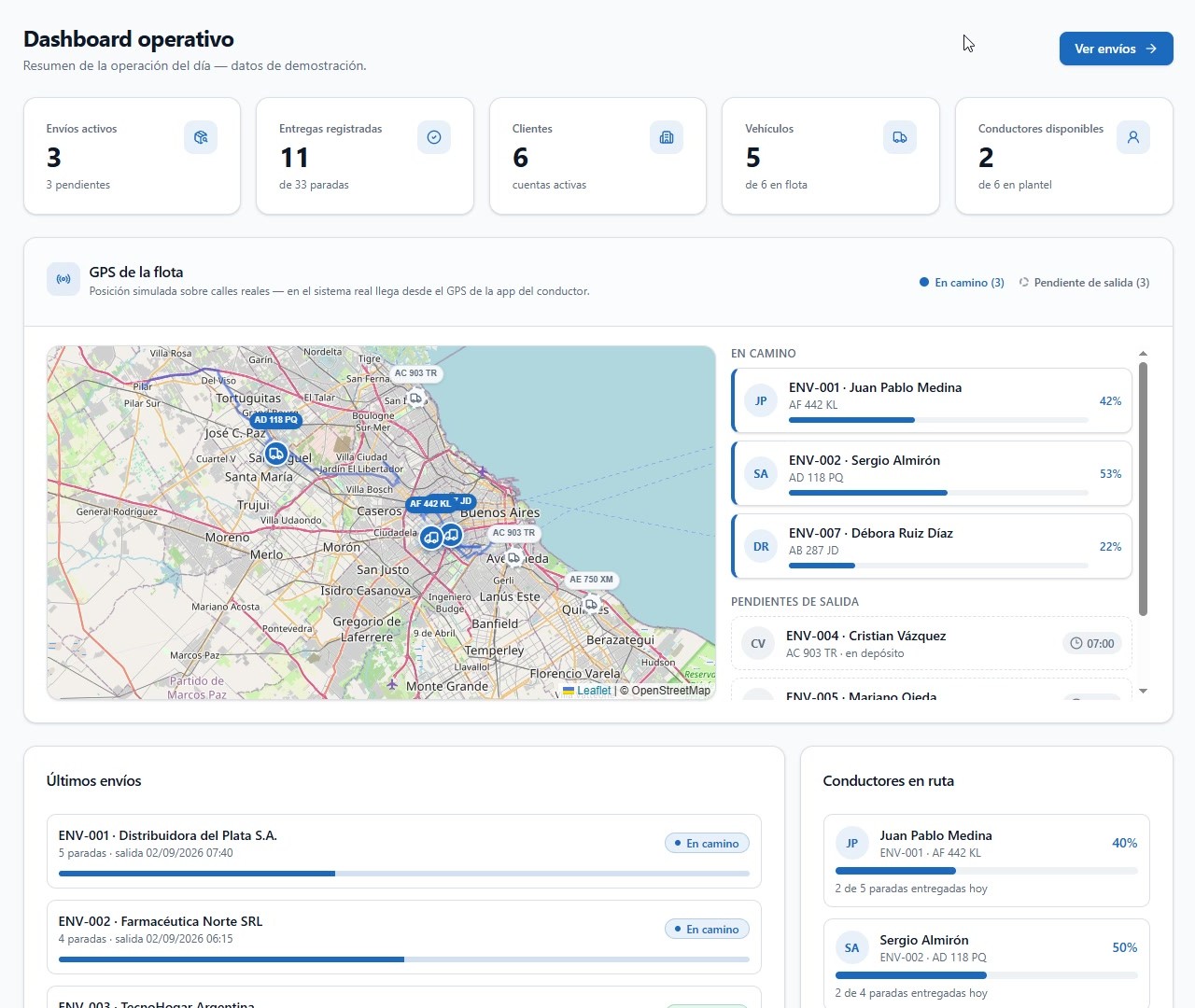The image size is (1195, 1008).
Task: Select the ENV-001 · Juan Pablo Medina row
Action: (932, 401)
